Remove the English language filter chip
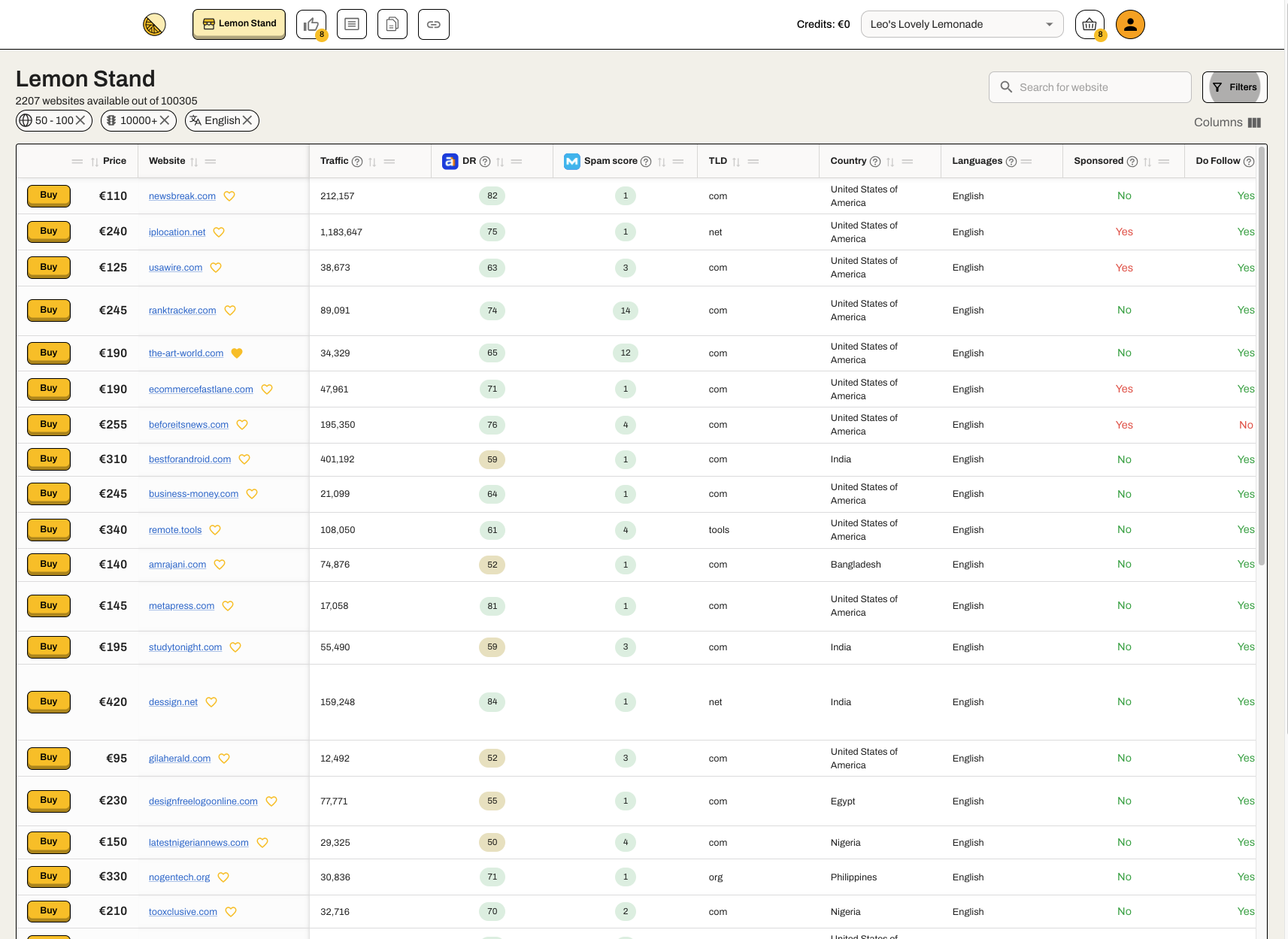1288x939 pixels. [x=247, y=120]
